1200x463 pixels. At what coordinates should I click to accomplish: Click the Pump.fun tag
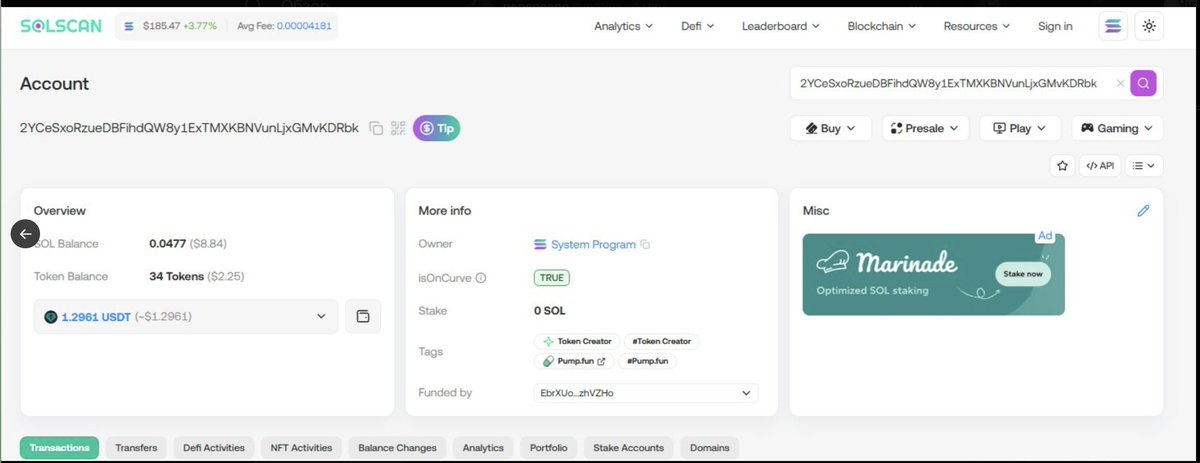[574, 361]
